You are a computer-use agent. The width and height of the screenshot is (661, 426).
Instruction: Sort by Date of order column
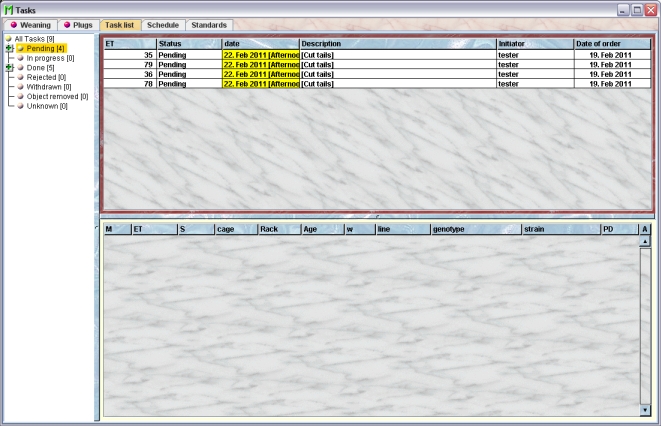610,44
